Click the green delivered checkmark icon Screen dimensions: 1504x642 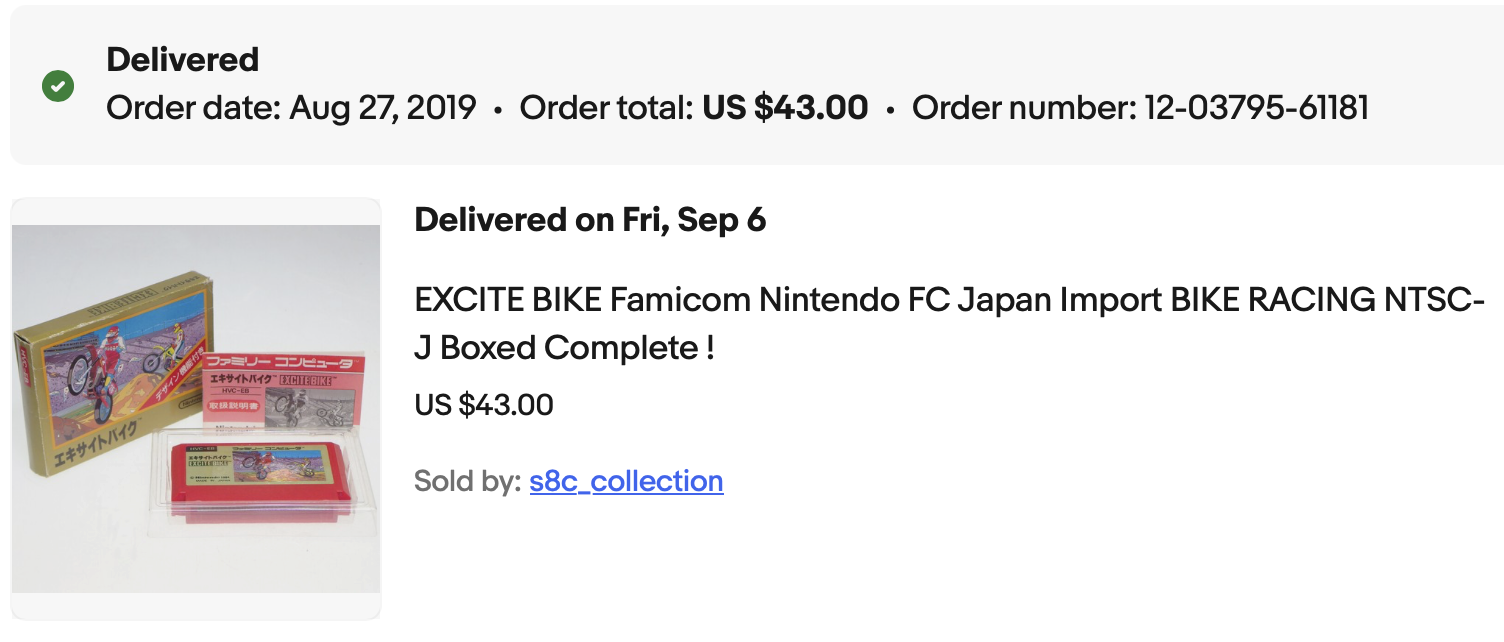tap(58, 85)
